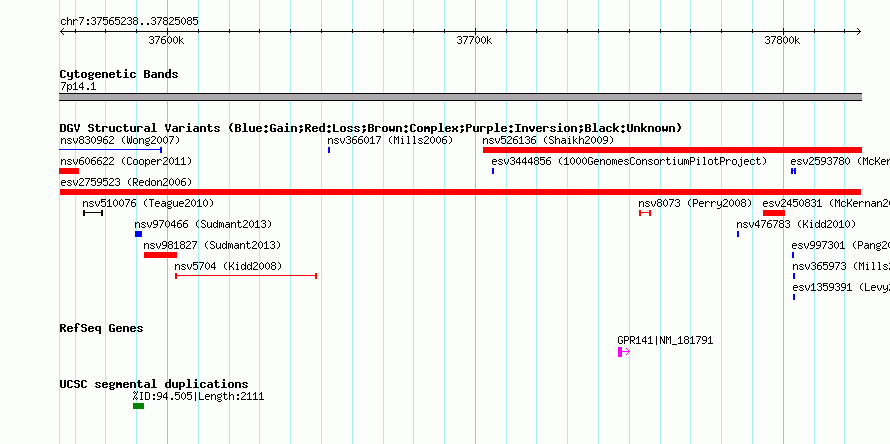890x444 pixels.
Task: Click the blue esv2593780 marker
Action: [x=794, y=171]
